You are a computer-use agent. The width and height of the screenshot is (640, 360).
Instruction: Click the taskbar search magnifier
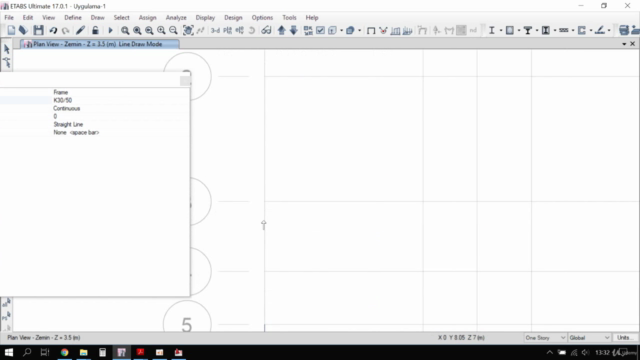[x=27, y=352]
